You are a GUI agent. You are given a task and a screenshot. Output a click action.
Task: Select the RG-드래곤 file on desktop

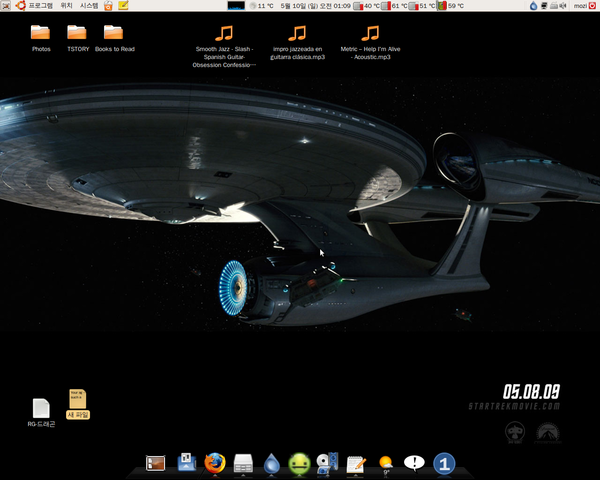[x=41, y=413]
